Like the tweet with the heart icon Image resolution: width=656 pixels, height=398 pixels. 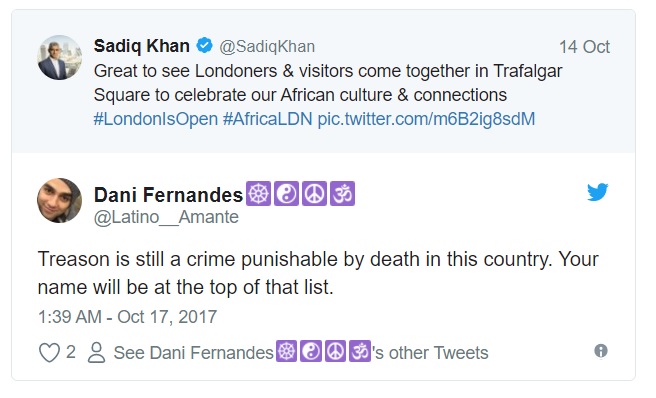point(49,352)
